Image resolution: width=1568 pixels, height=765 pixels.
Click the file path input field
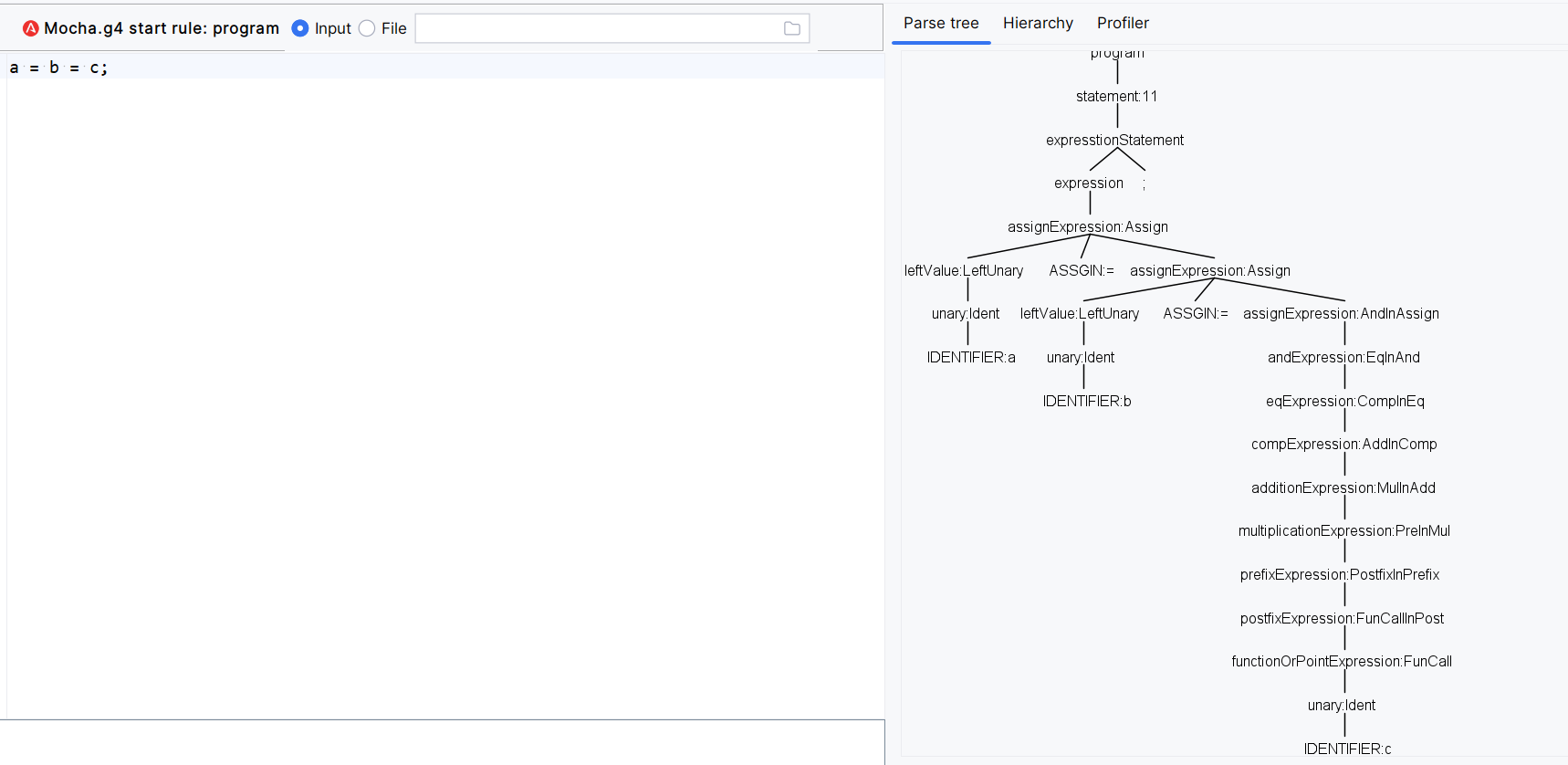pyautogui.click(x=612, y=28)
